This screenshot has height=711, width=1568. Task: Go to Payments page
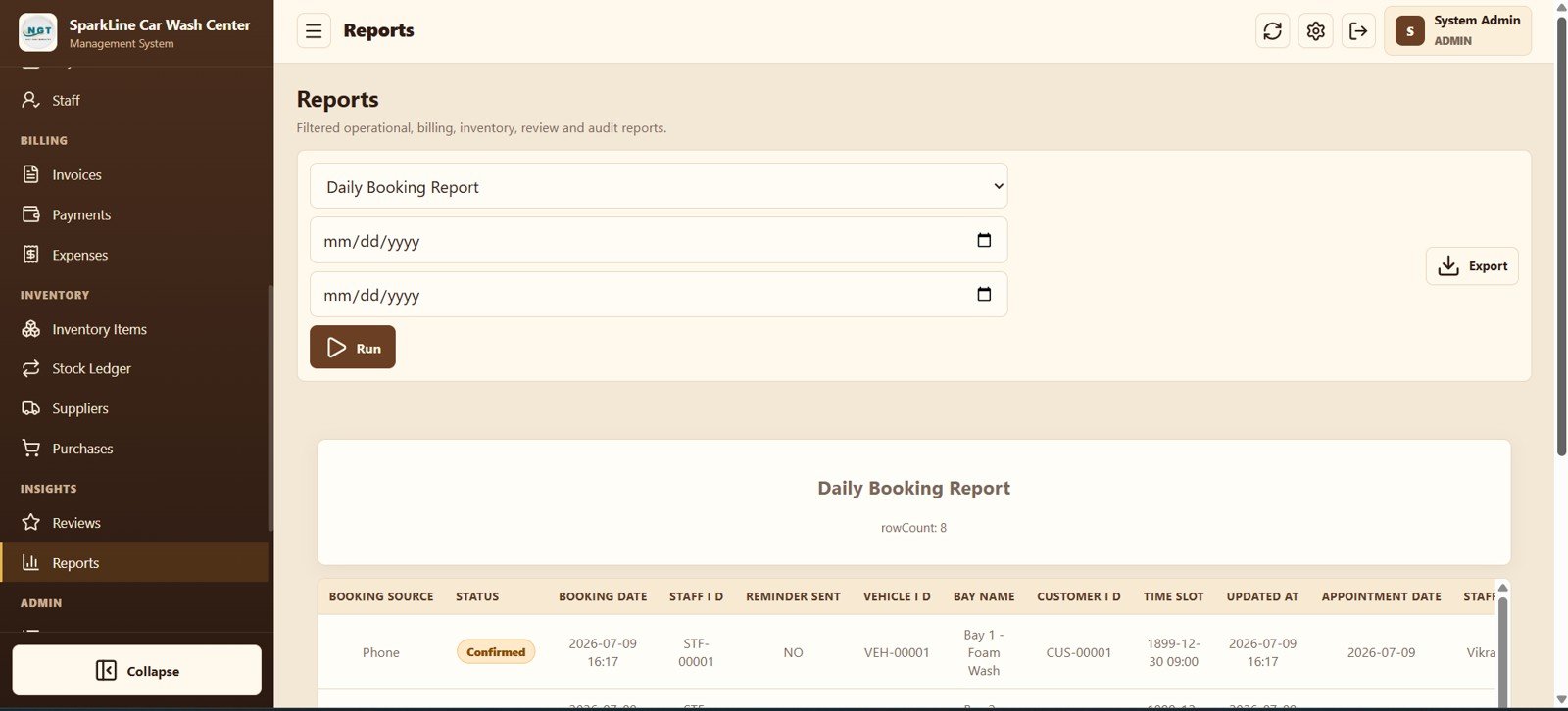pyautogui.click(x=134, y=214)
